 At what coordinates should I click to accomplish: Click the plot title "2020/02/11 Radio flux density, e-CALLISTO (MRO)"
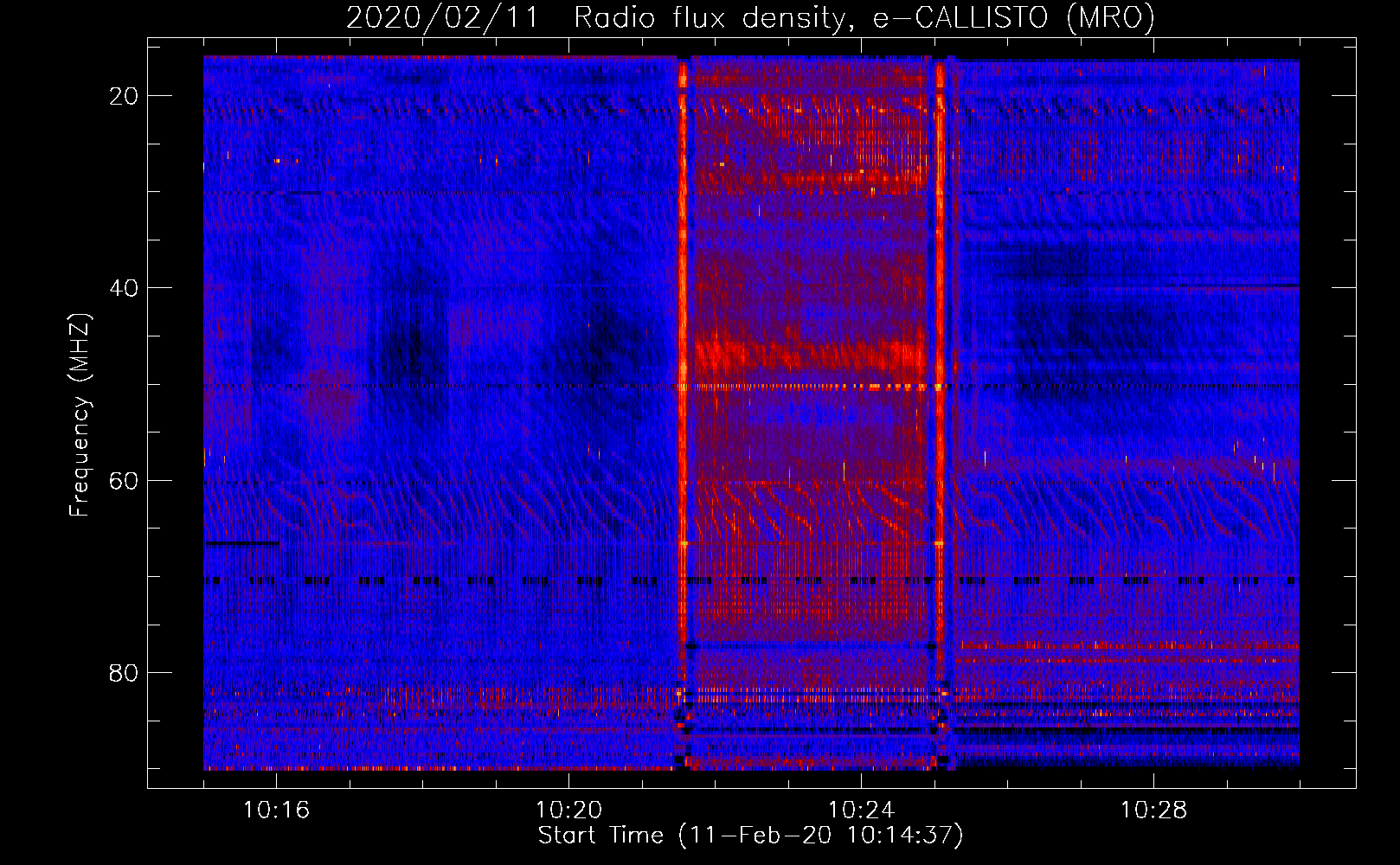click(x=750, y=17)
